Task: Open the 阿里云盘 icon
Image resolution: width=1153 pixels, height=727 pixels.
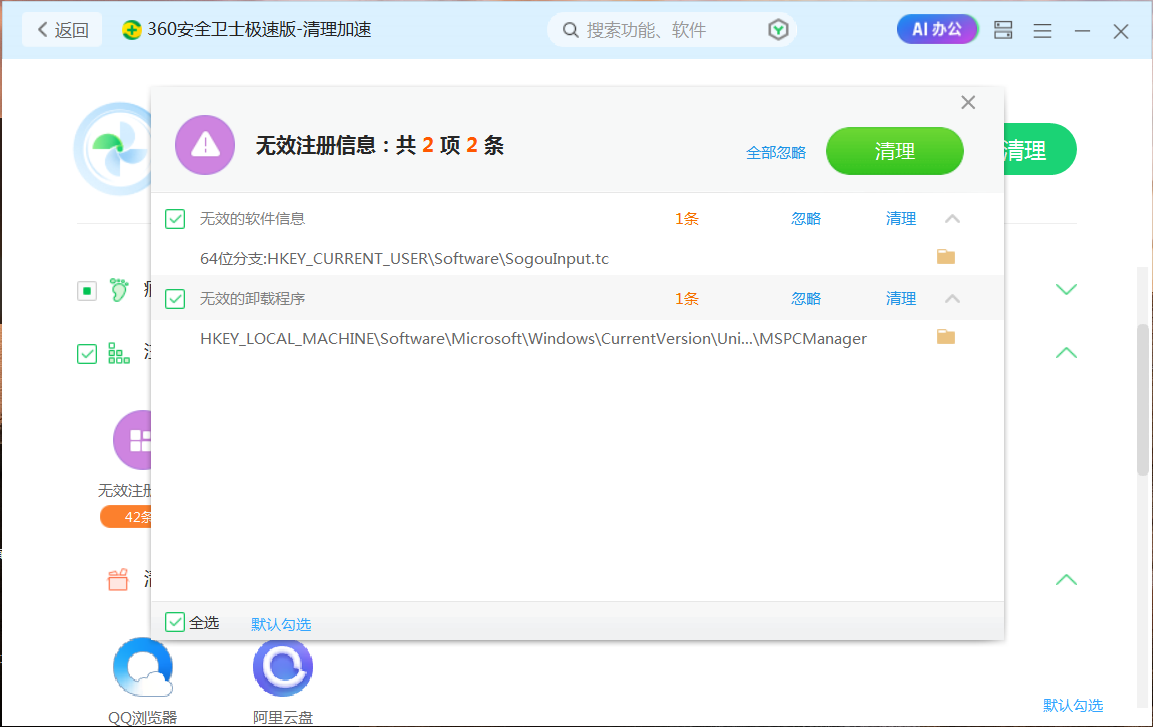Action: 283,667
